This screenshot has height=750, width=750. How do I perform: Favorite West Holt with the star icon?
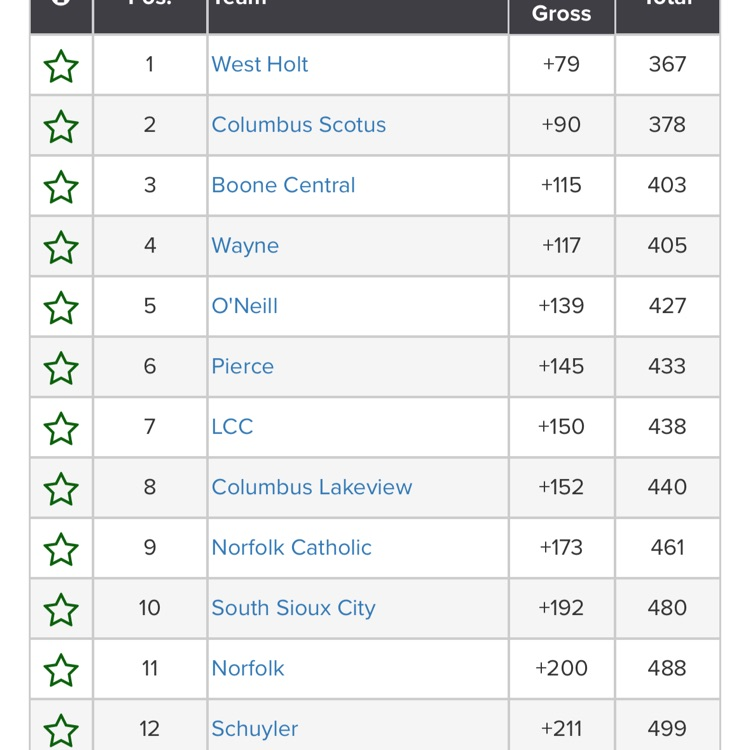click(x=61, y=66)
